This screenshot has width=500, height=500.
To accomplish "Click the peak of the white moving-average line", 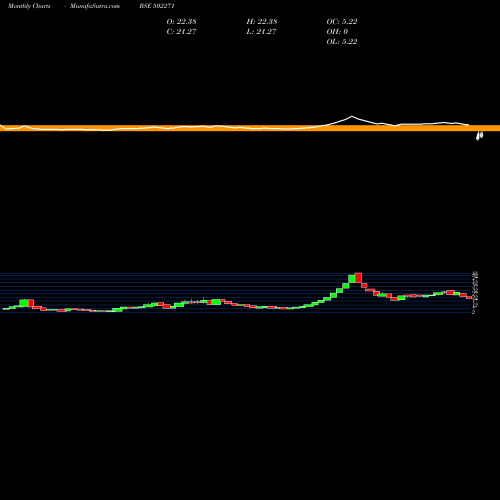I will point(352,116).
